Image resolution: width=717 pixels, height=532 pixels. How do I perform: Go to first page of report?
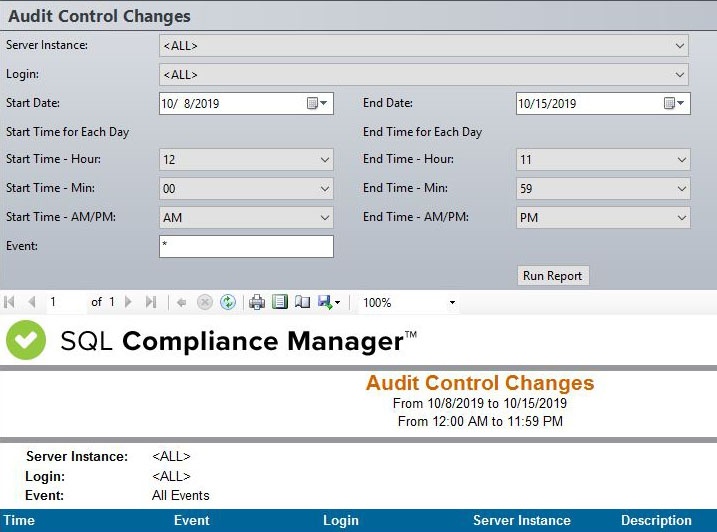pyautogui.click(x=10, y=302)
